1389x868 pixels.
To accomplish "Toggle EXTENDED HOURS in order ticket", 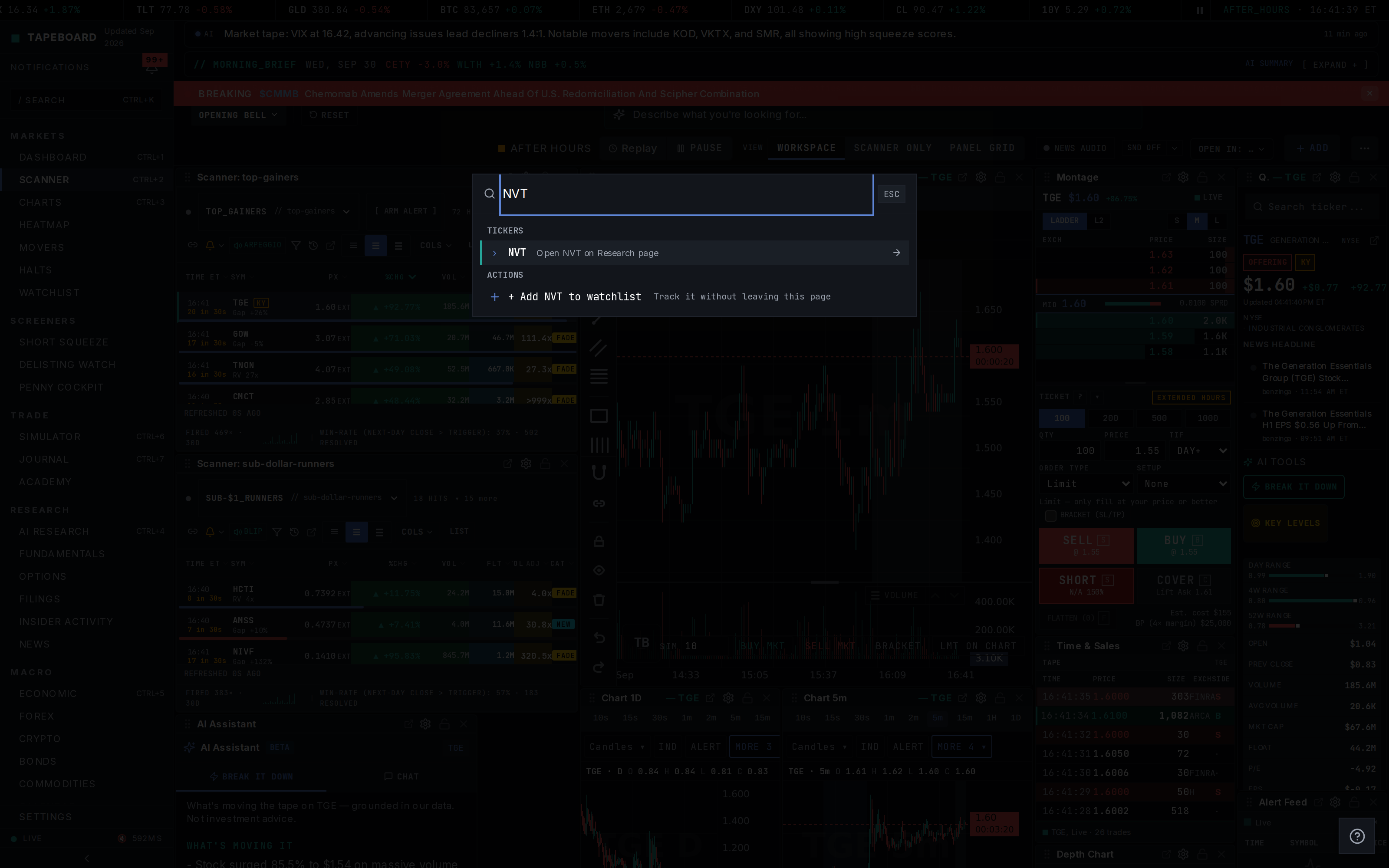I will click(x=1191, y=397).
